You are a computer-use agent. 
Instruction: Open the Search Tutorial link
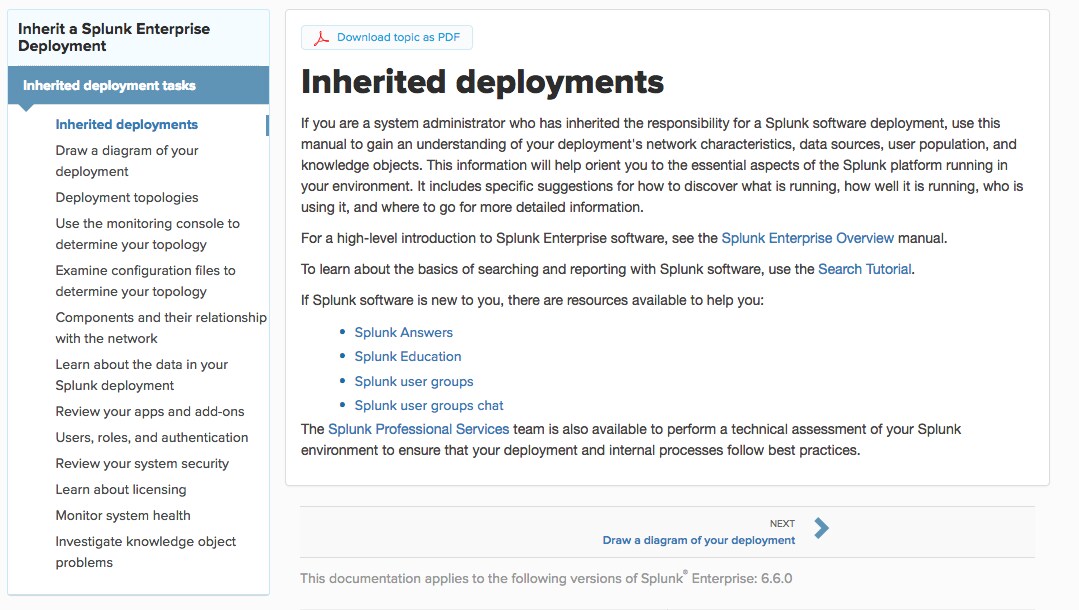click(864, 269)
